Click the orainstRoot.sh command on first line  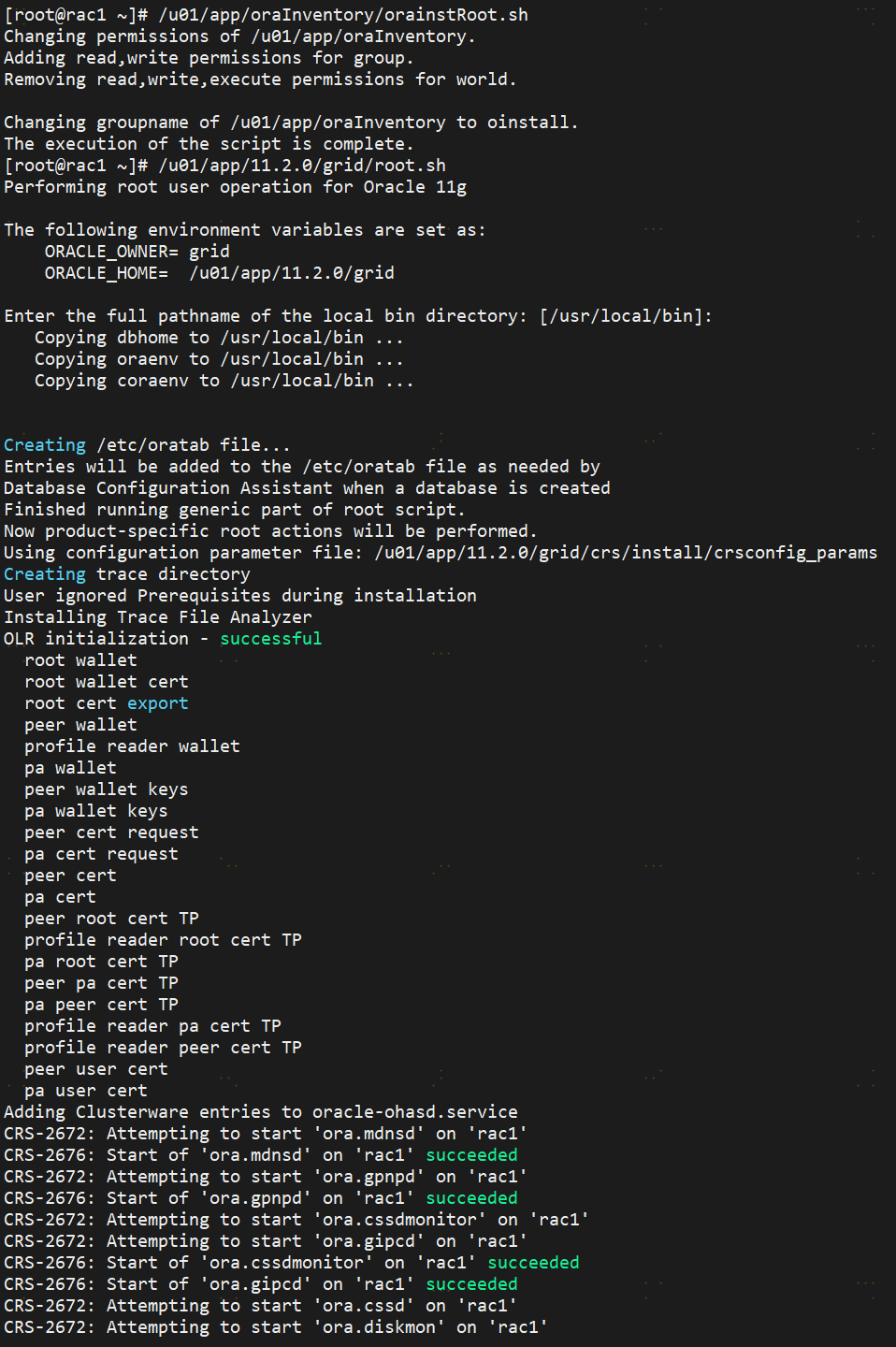pos(343,15)
